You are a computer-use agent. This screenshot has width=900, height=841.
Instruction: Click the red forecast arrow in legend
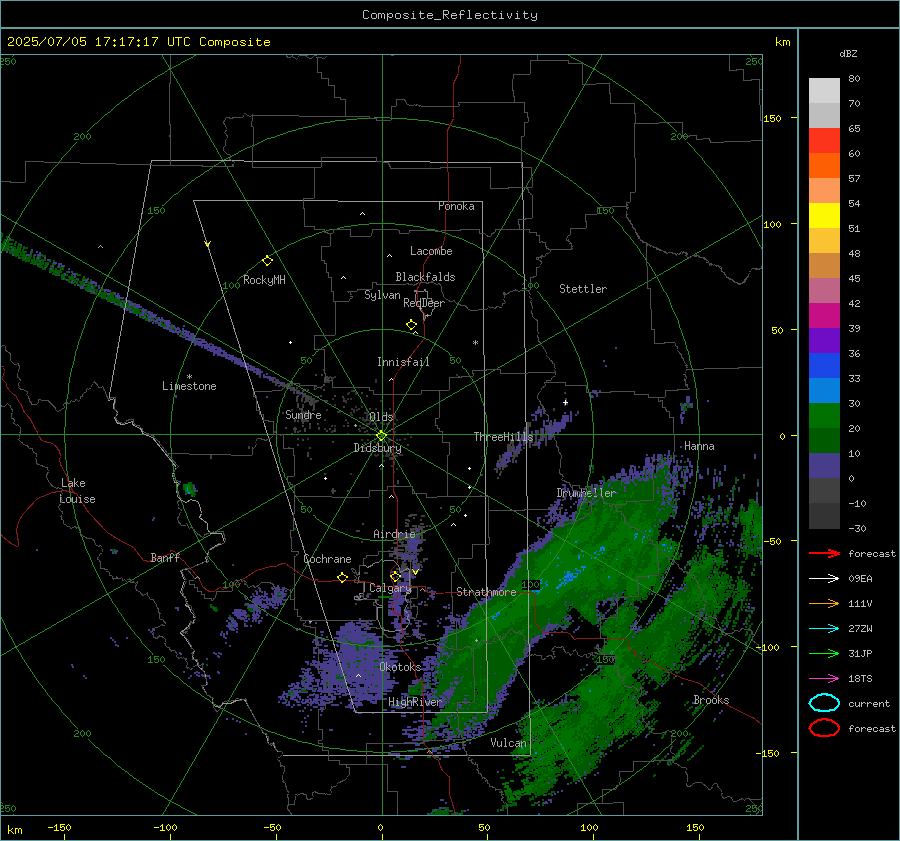click(x=824, y=553)
